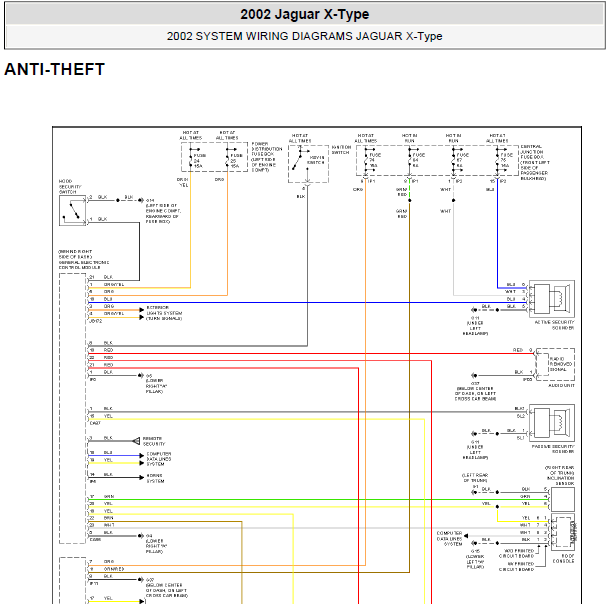Click the "REMOTE SECURITY" label
Viewport: 607px width, 604px height.
[x=154, y=441]
